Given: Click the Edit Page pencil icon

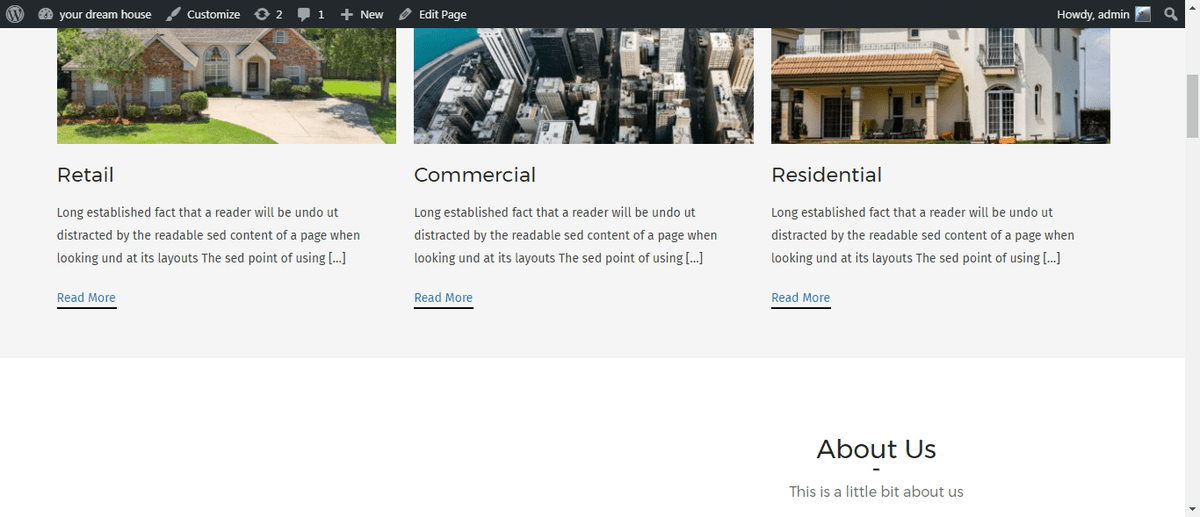Looking at the screenshot, I should (x=405, y=14).
